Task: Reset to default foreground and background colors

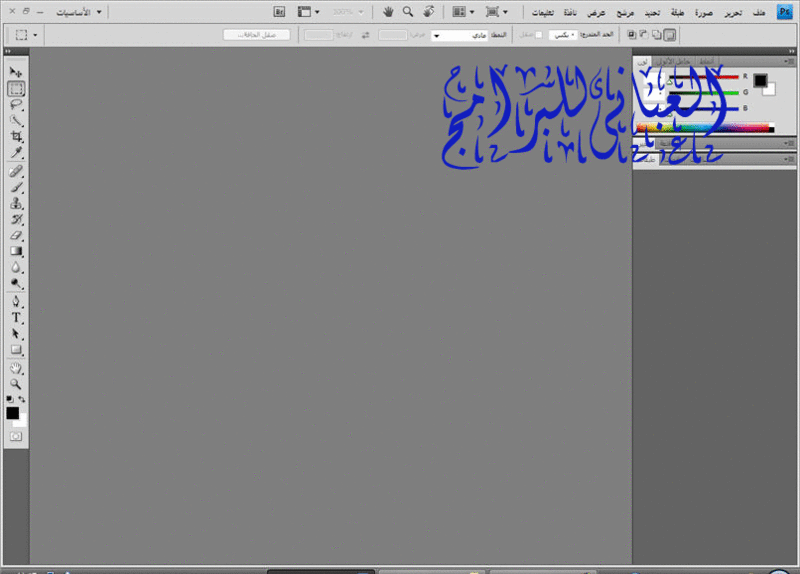Action: [10, 399]
